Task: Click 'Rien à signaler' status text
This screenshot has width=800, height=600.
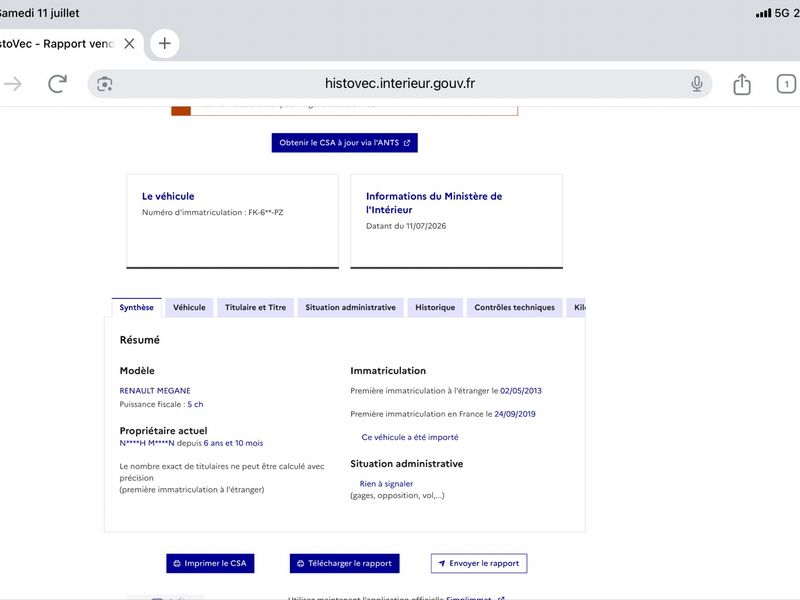Action: coord(386,484)
